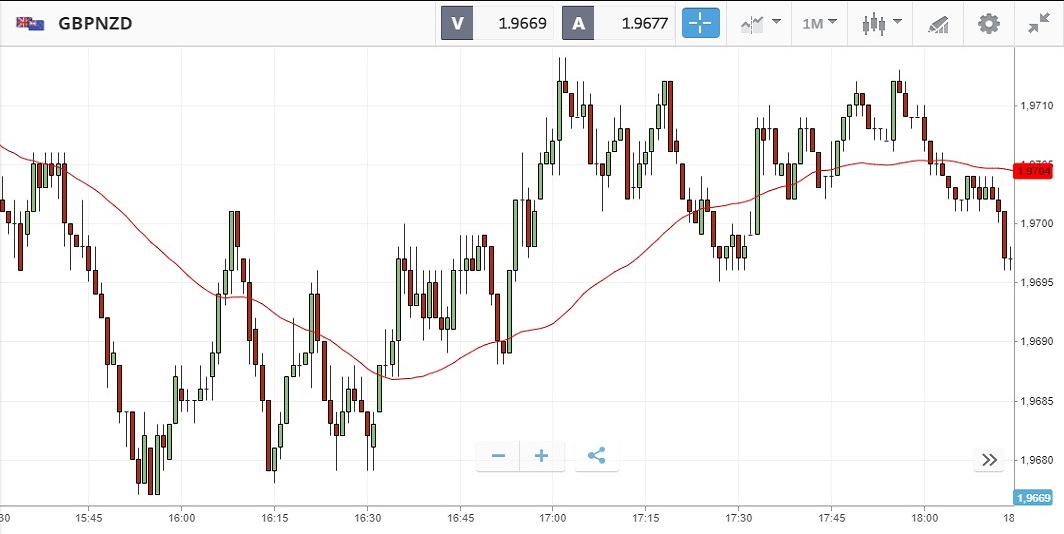Zoom in the chart with plus
This screenshot has height=534, width=1064.
pyautogui.click(x=542, y=456)
